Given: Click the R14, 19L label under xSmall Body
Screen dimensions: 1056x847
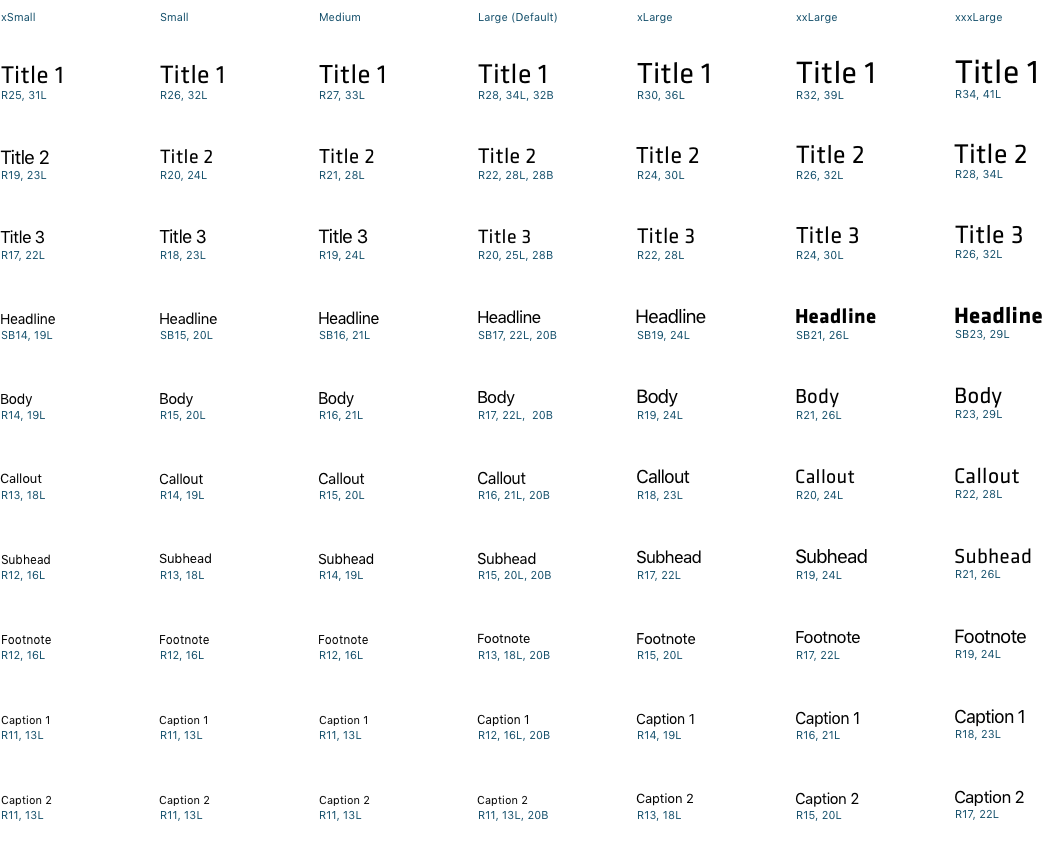Looking at the screenshot, I should pos(23,415).
